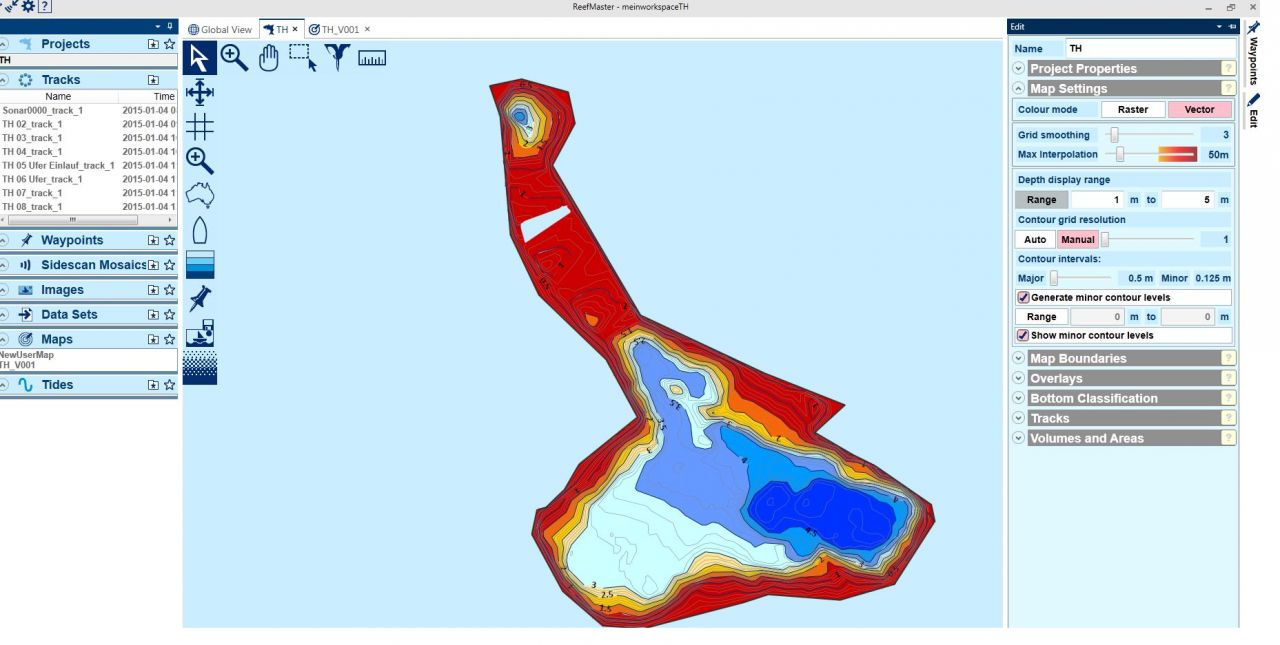Open the ruler measurement tool
Image resolution: width=1280 pixels, height=645 pixels.
(x=372, y=58)
